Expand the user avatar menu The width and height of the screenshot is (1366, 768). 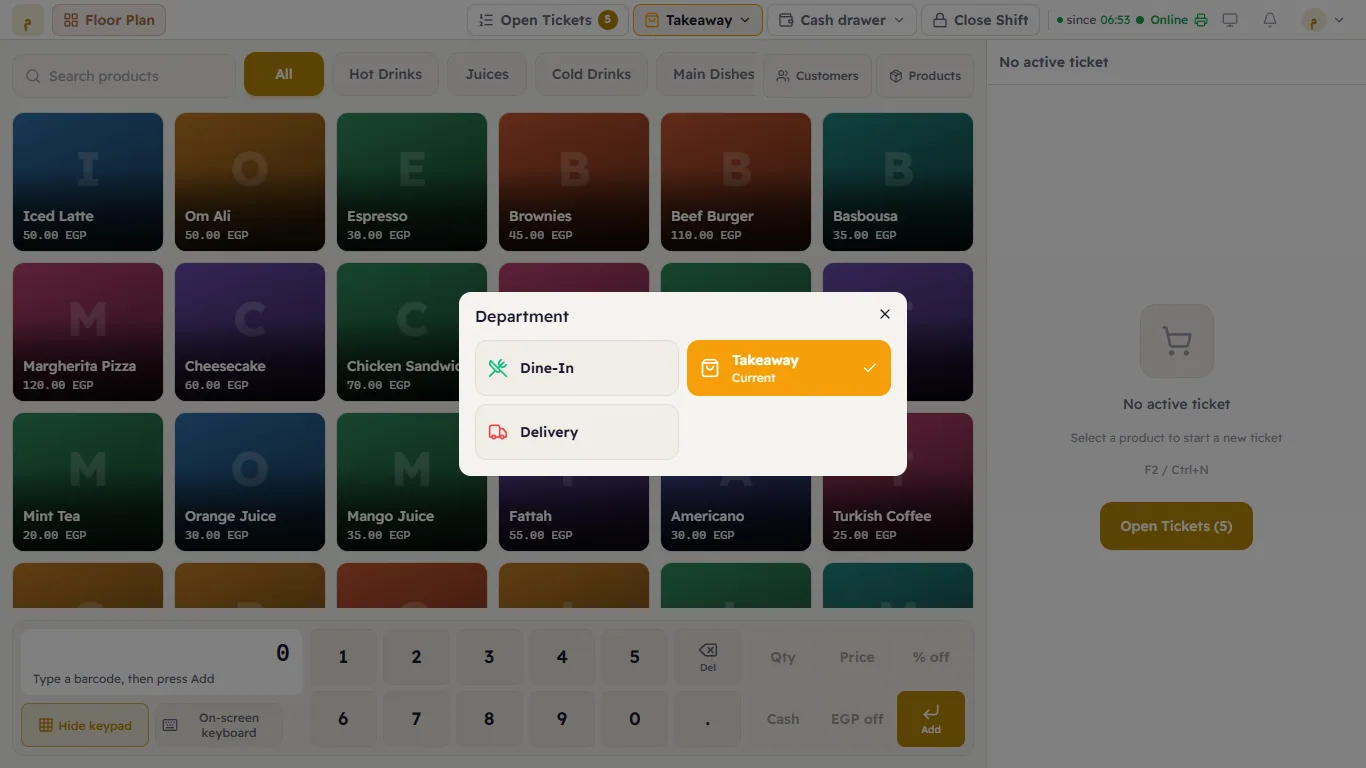(1323, 20)
